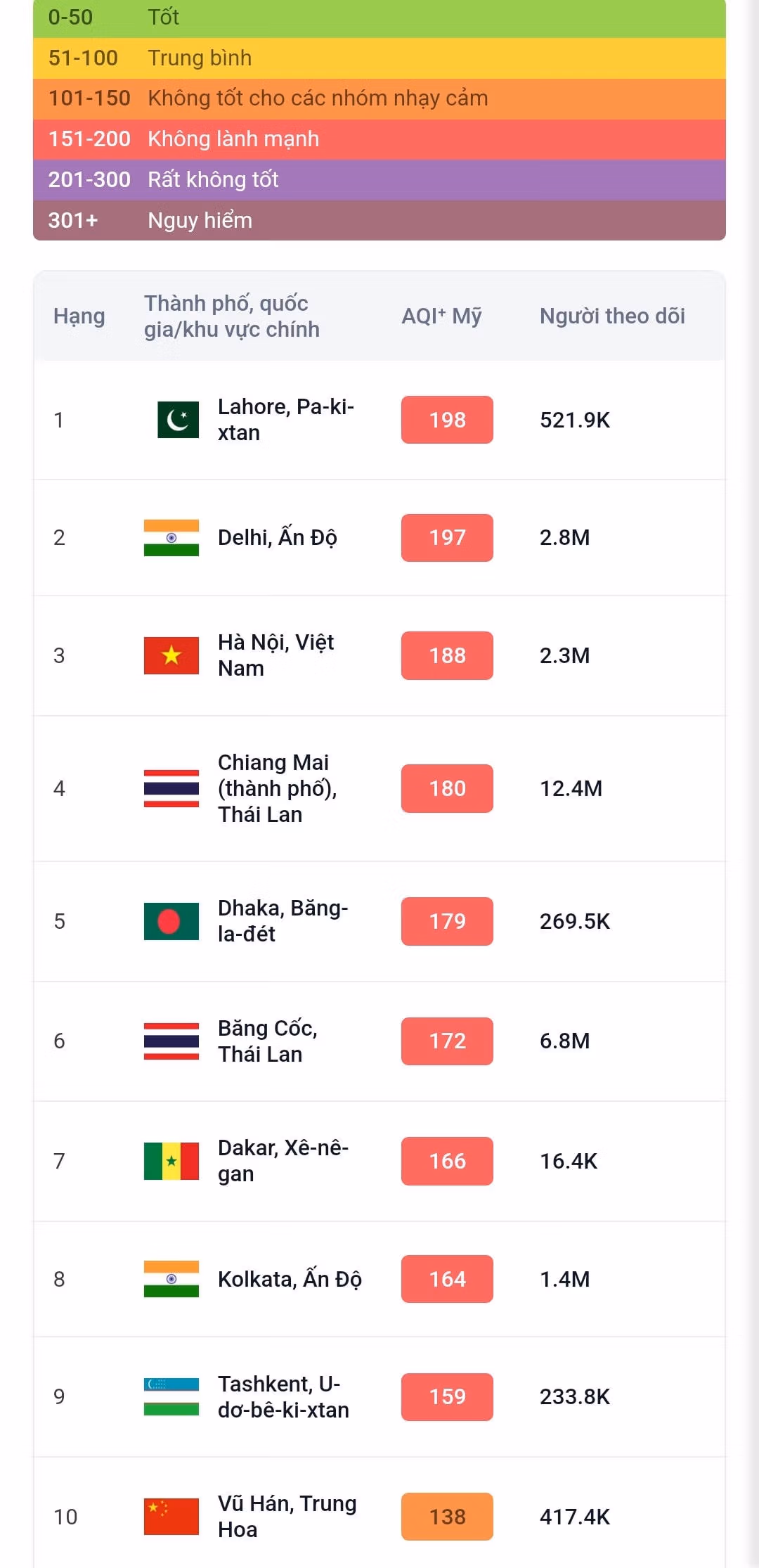The height and width of the screenshot is (1568, 759).
Task: Click the orange 138 AQI badge
Action: pos(447,1517)
